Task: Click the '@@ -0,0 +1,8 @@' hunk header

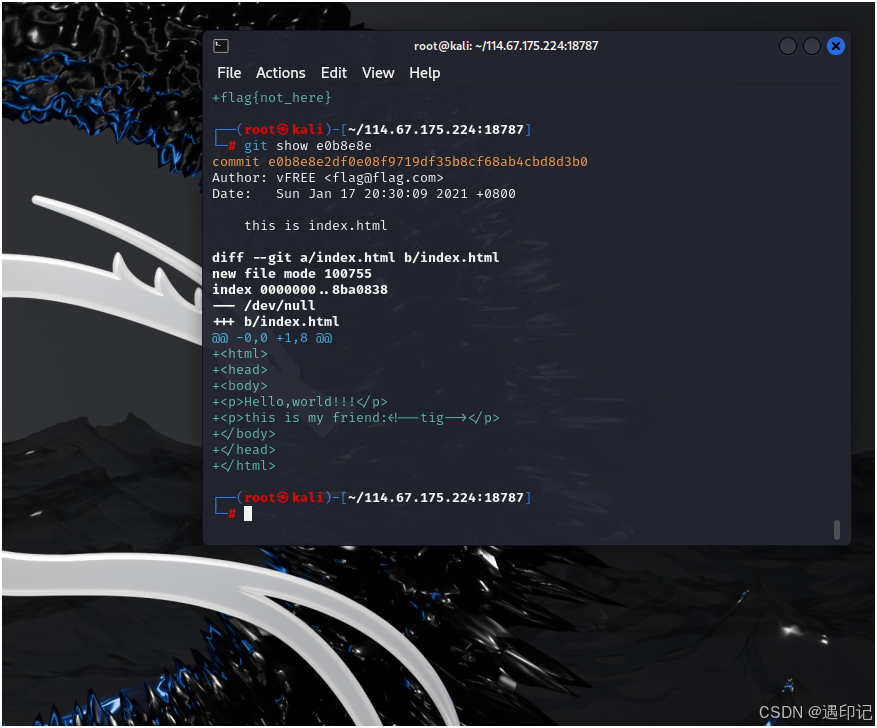Action: coord(272,338)
